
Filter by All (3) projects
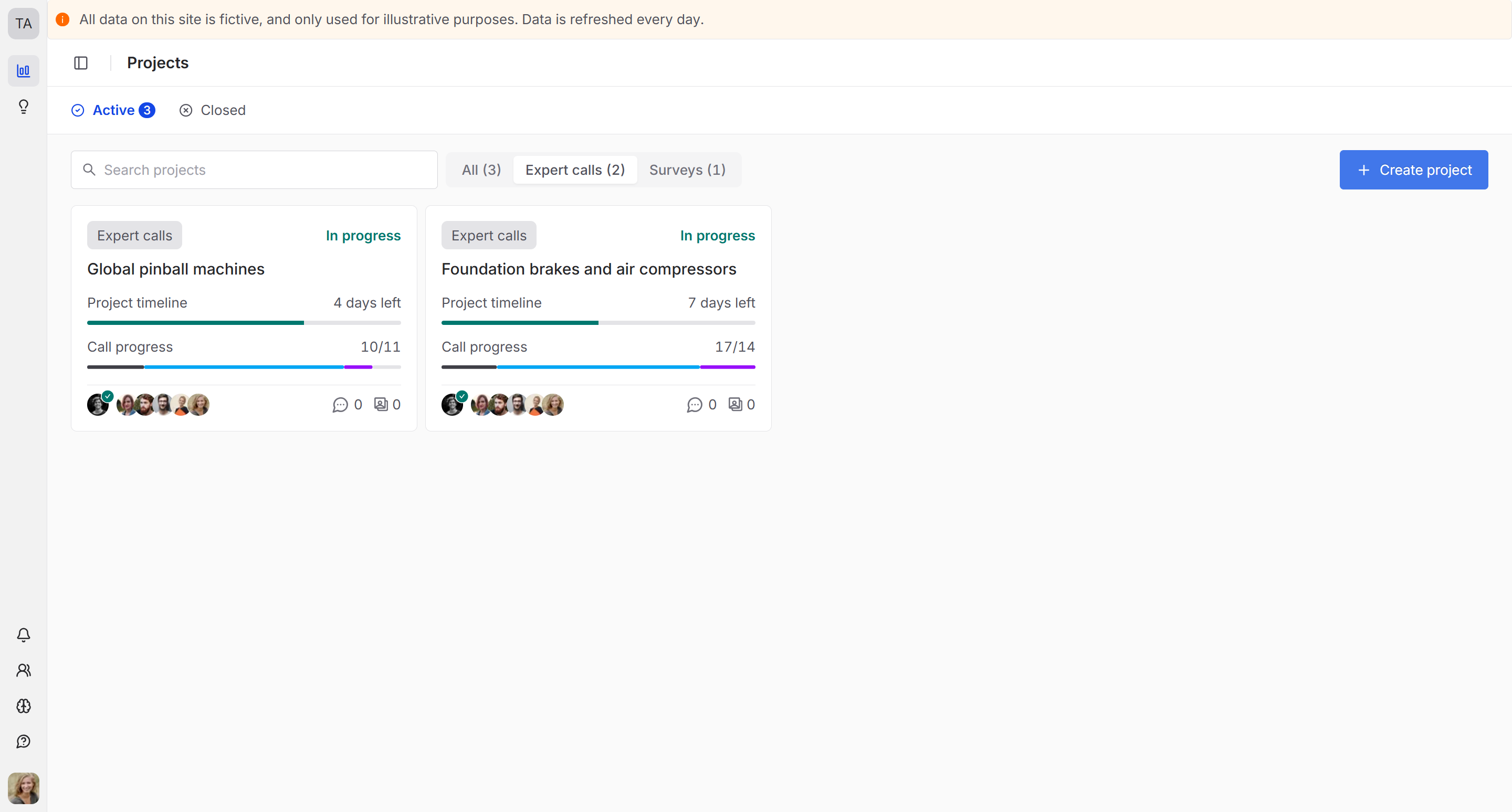(x=481, y=170)
